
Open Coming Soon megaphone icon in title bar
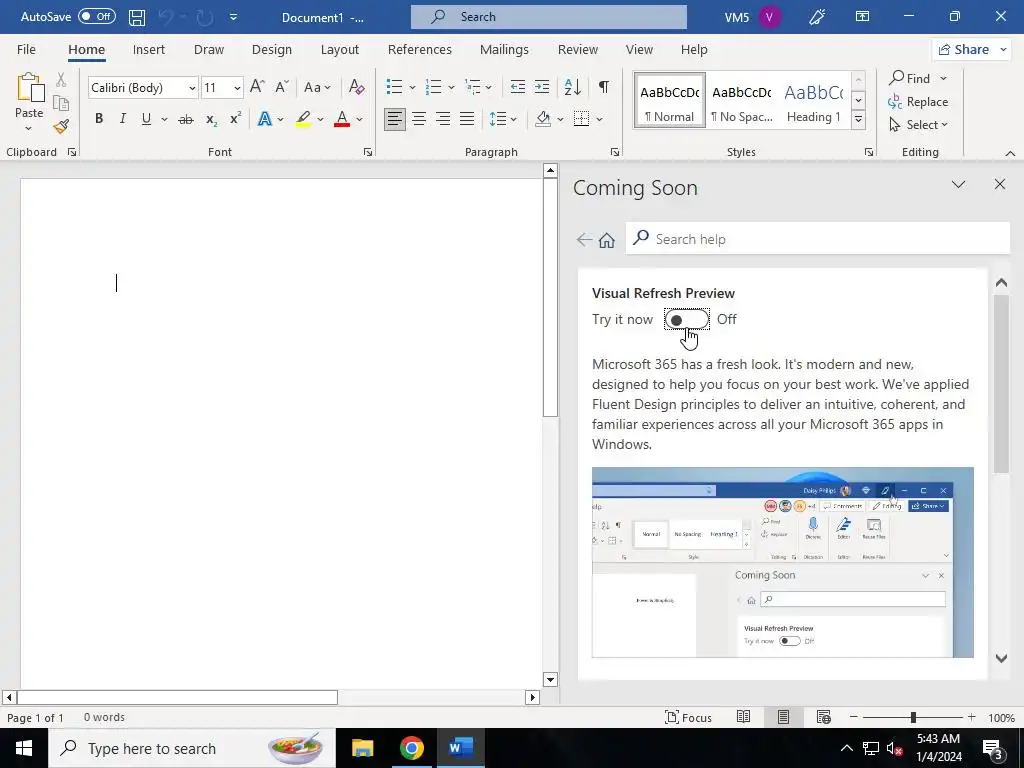click(817, 17)
